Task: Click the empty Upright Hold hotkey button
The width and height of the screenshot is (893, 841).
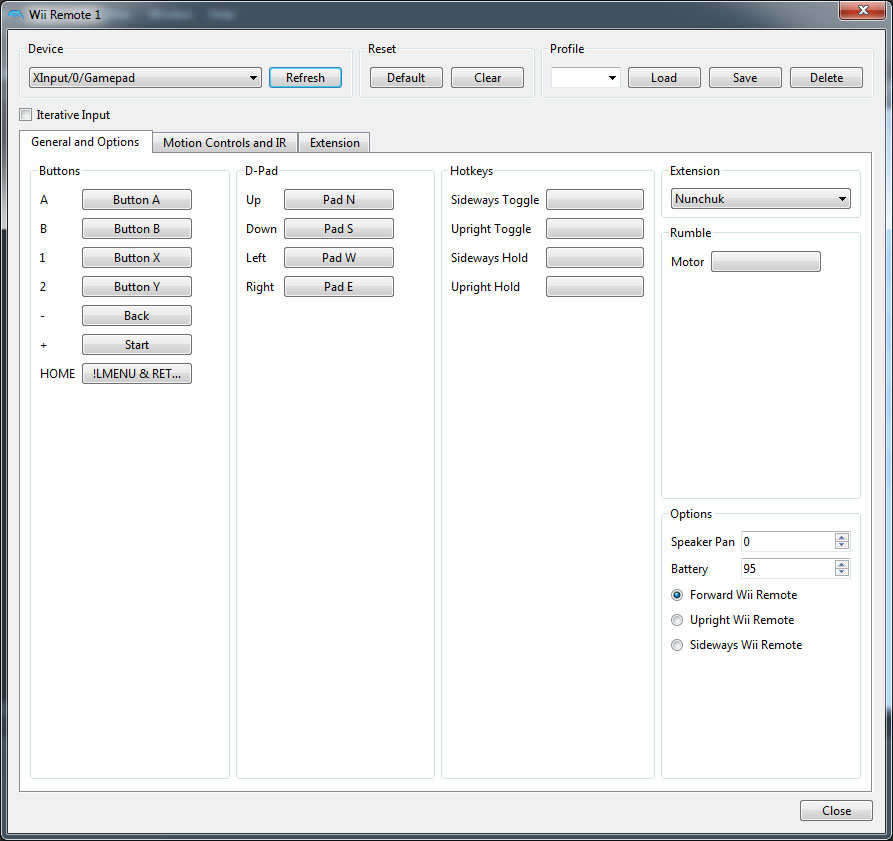Action: coord(595,287)
